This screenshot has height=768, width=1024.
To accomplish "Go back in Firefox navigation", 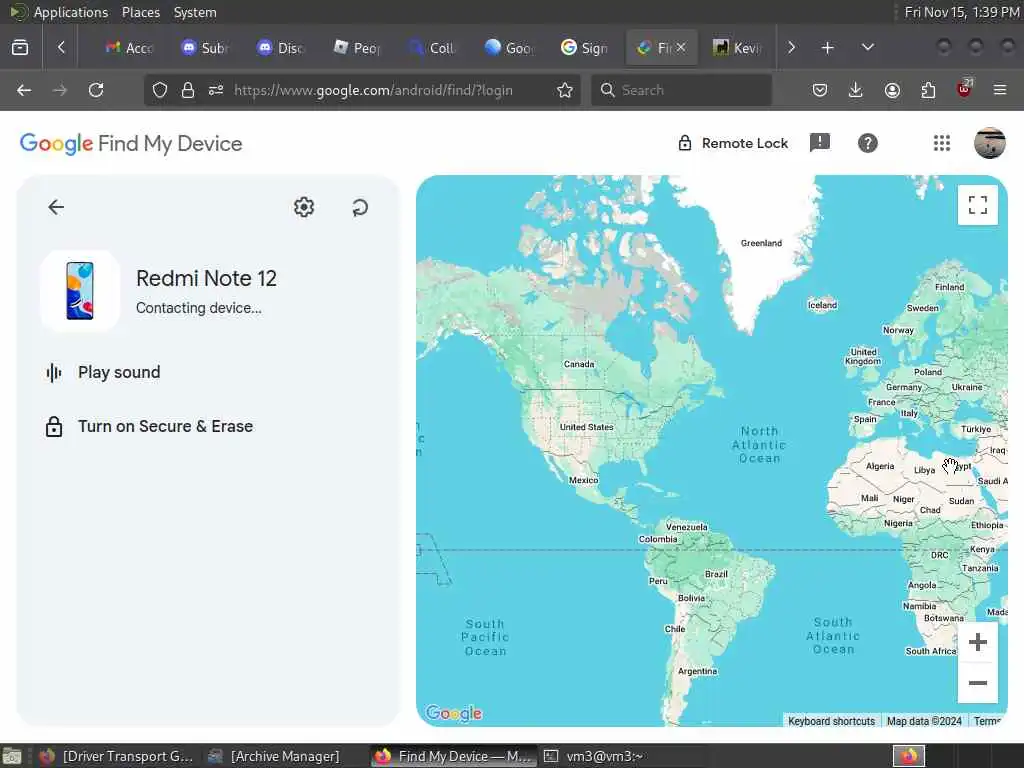I will [24, 90].
